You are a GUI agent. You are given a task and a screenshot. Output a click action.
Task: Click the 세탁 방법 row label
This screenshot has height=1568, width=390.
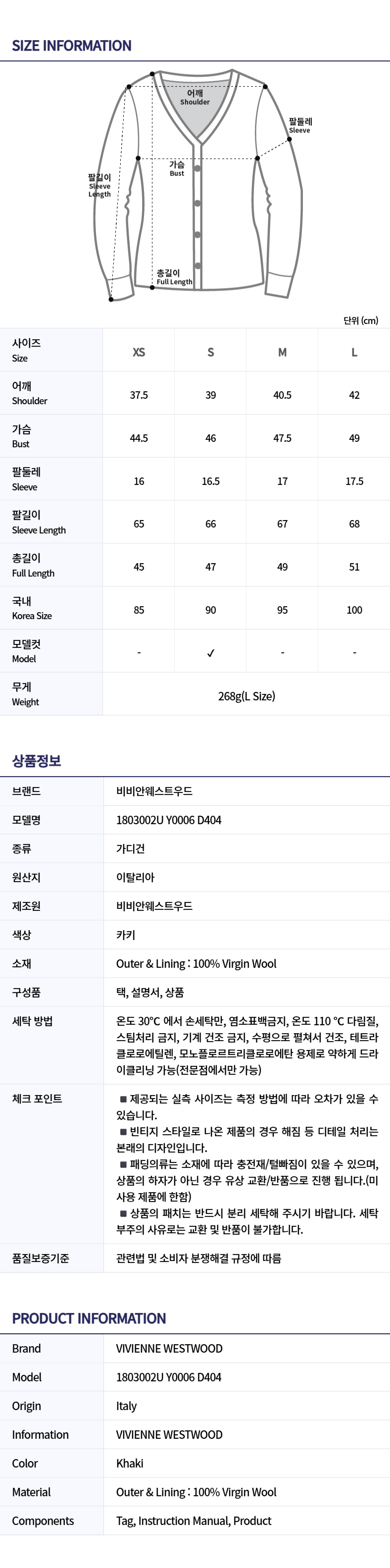click(x=32, y=1021)
